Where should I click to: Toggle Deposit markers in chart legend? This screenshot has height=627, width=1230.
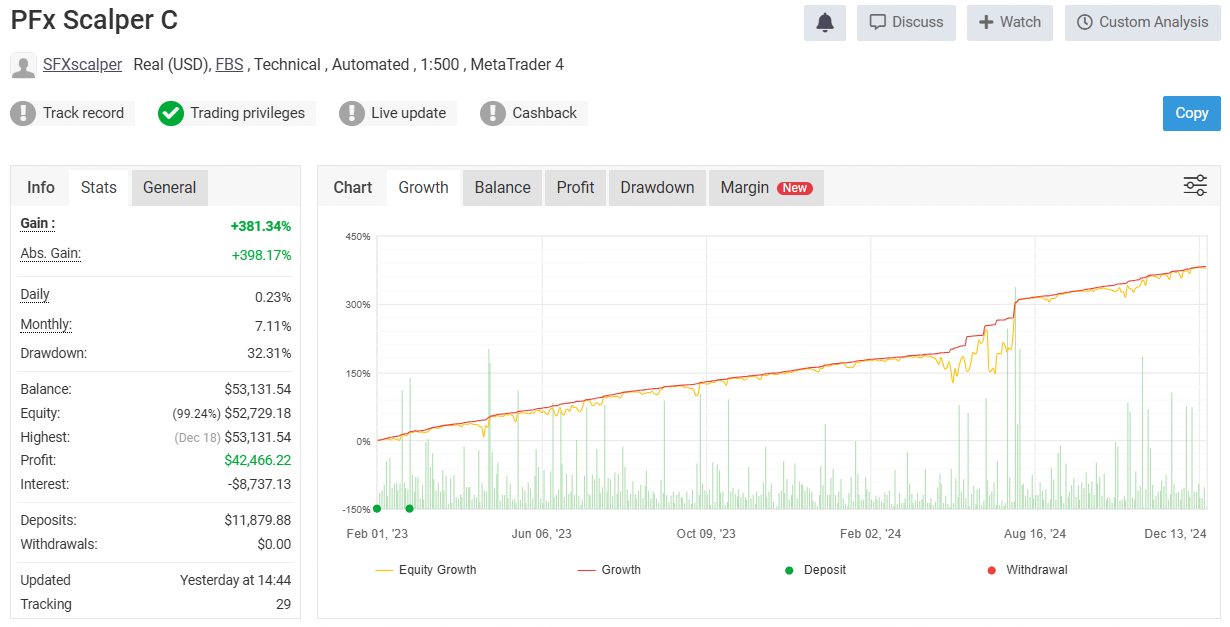click(x=815, y=570)
